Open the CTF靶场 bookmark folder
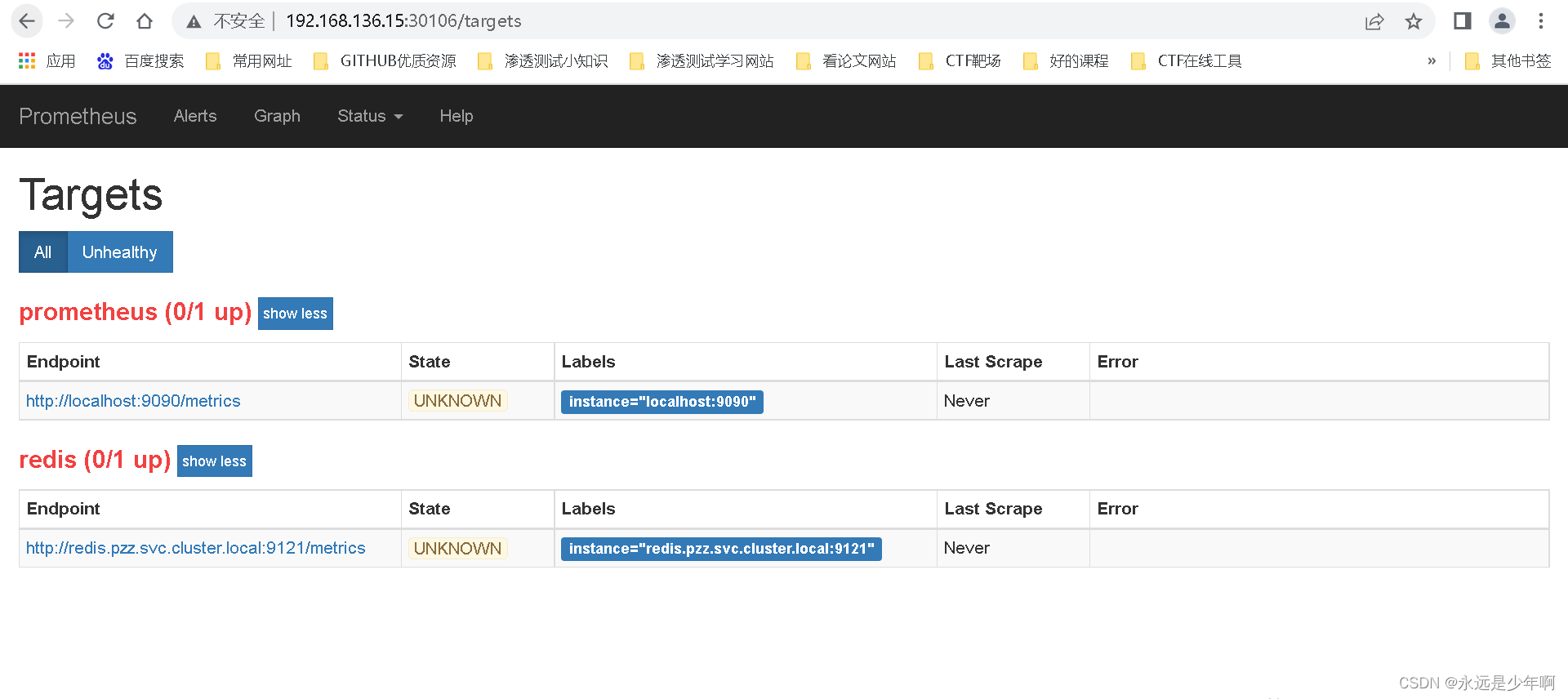 click(x=960, y=61)
